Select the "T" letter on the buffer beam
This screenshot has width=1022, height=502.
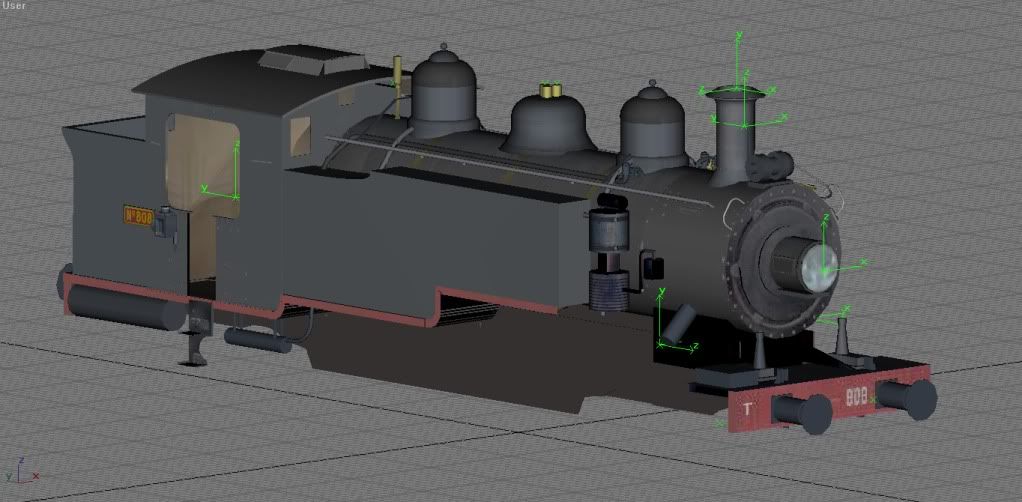click(748, 409)
